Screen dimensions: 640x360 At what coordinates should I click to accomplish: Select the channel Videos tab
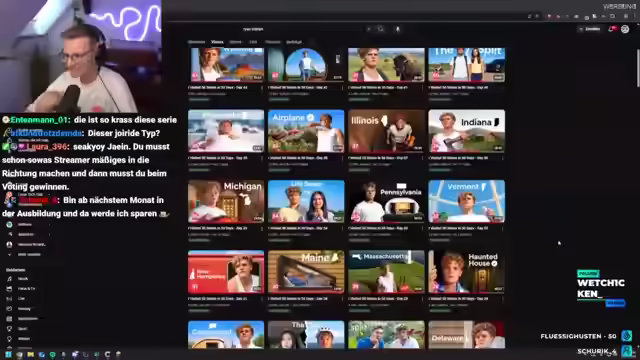click(217, 42)
